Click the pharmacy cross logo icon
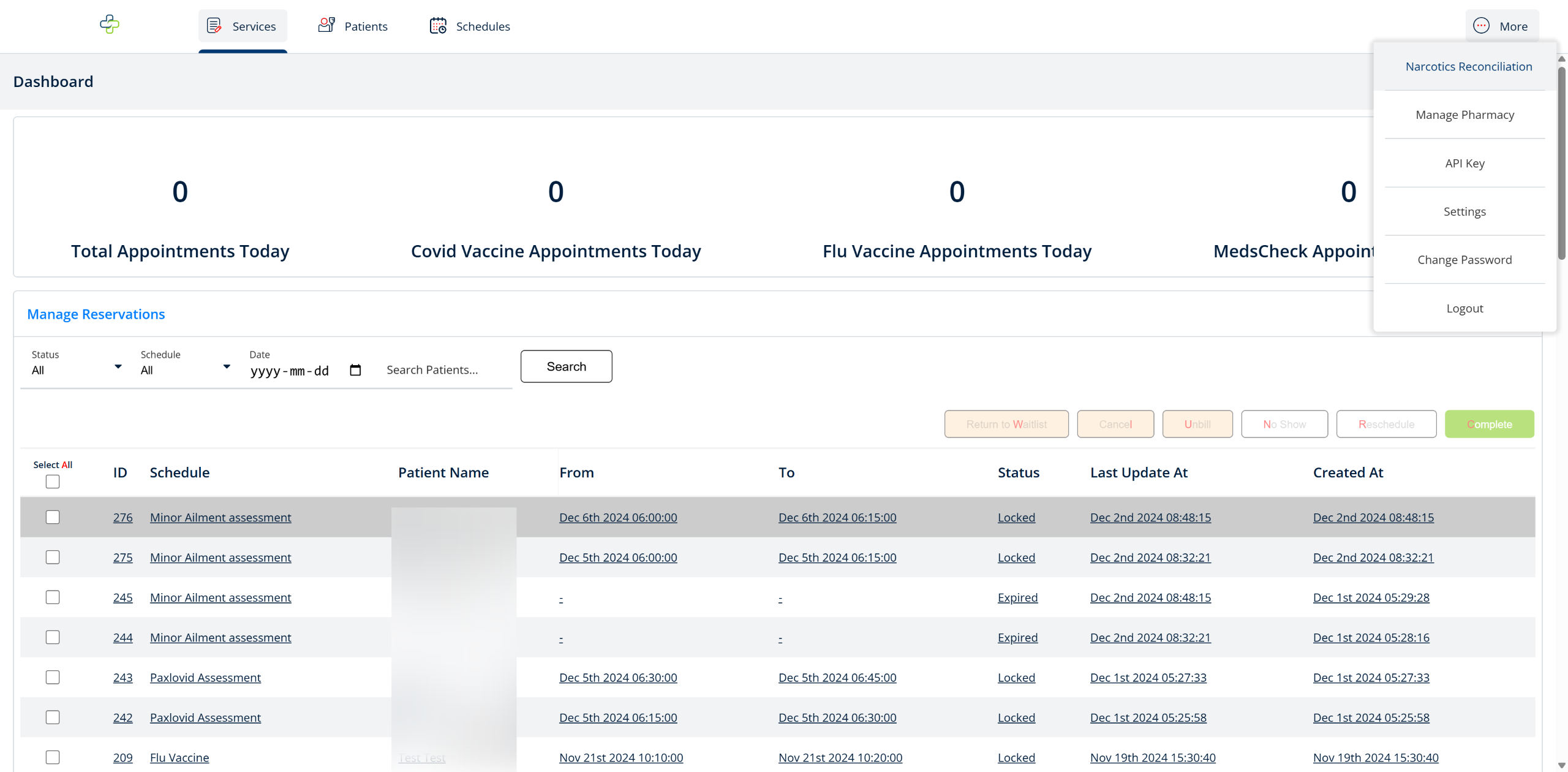 tap(110, 25)
